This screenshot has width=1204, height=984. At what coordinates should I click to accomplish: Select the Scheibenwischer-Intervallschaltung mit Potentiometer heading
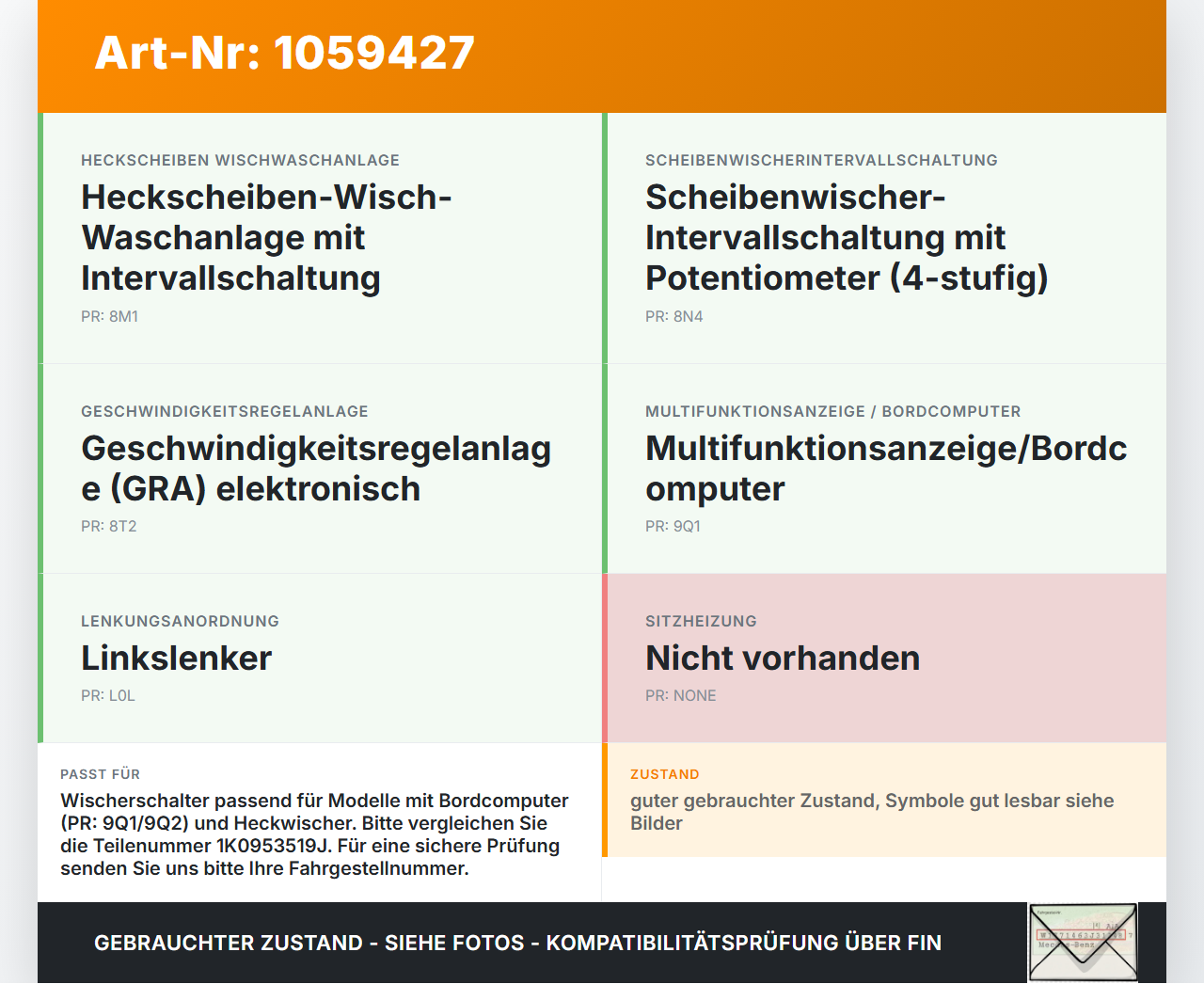(847, 237)
